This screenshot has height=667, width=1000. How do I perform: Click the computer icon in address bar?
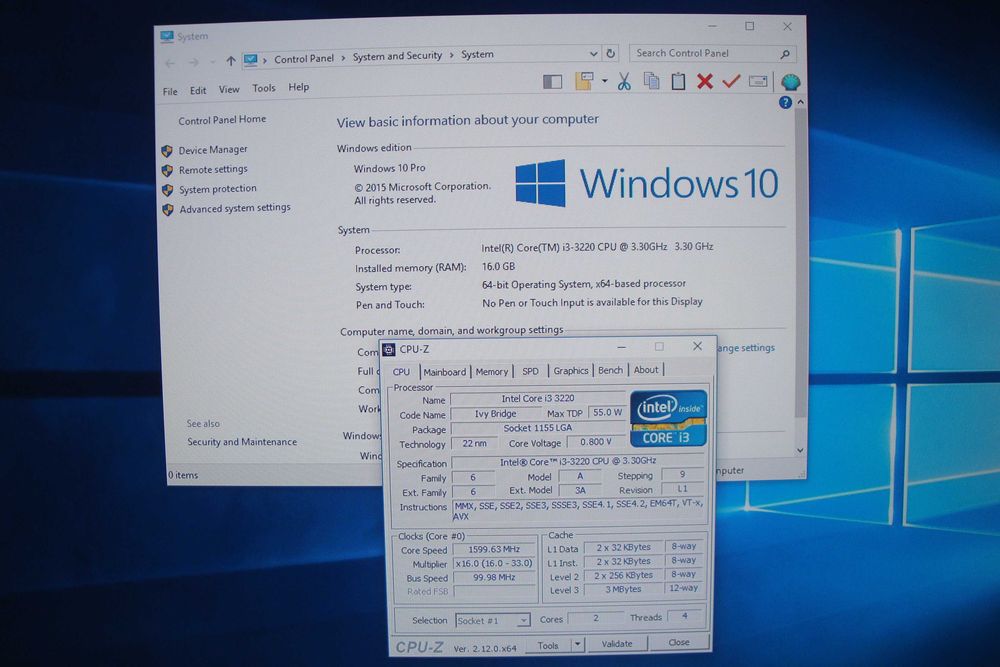pyautogui.click(x=251, y=60)
